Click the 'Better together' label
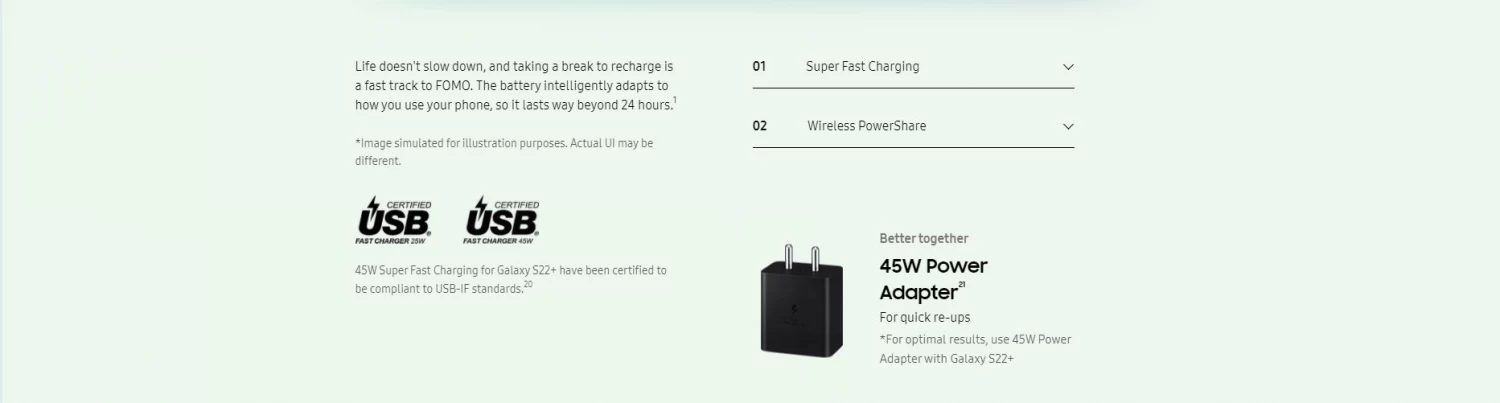Image resolution: width=1500 pixels, height=403 pixels. (x=924, y=239)
